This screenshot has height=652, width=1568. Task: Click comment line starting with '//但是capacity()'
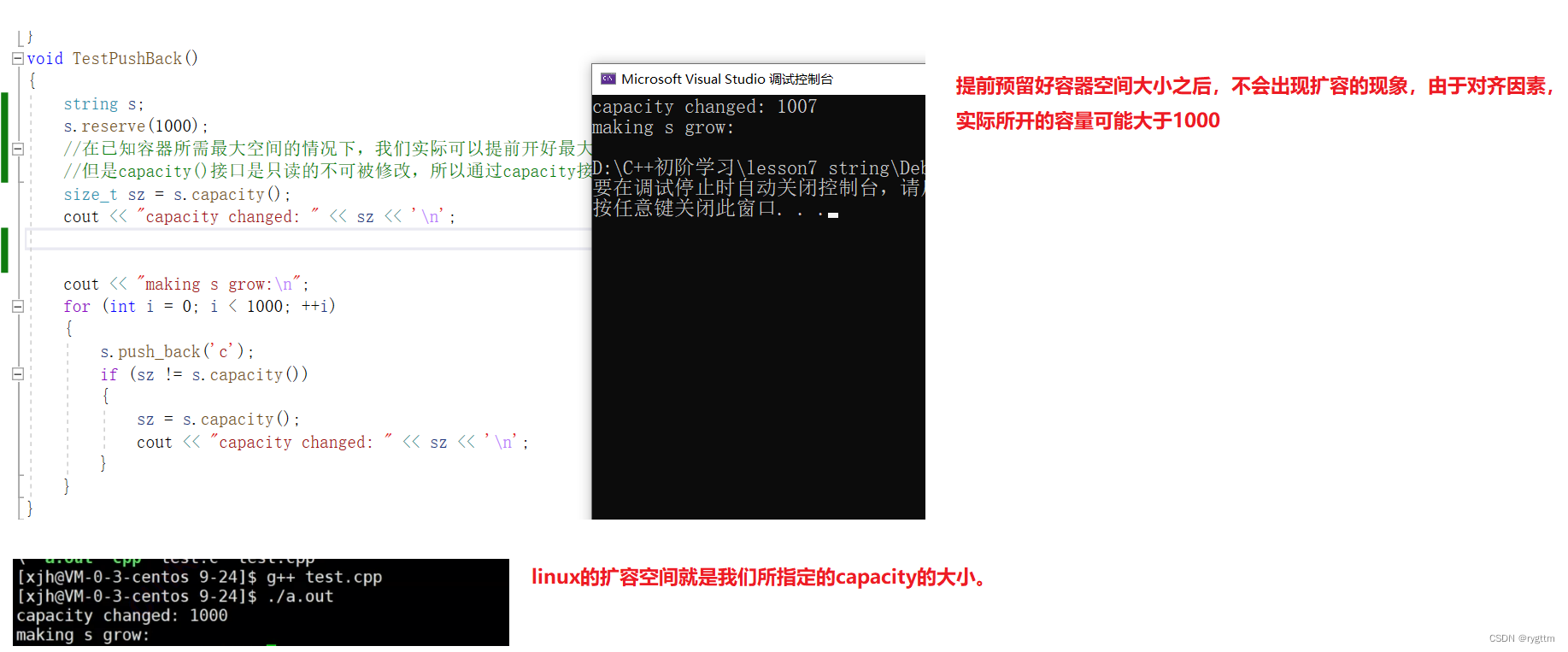point(327,171)
